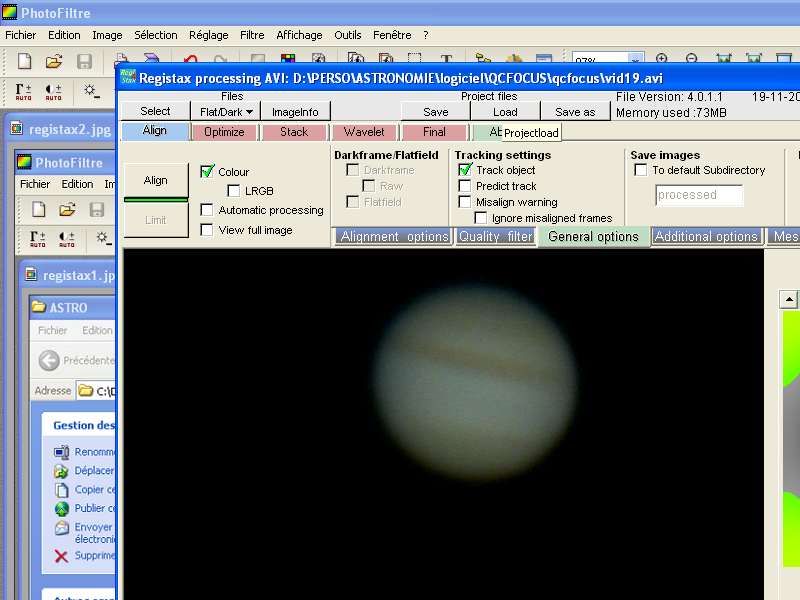The image size is (800, 600).
Task: Decrease brightness with the sun minus icon
Action: click(x=92, y=91)
